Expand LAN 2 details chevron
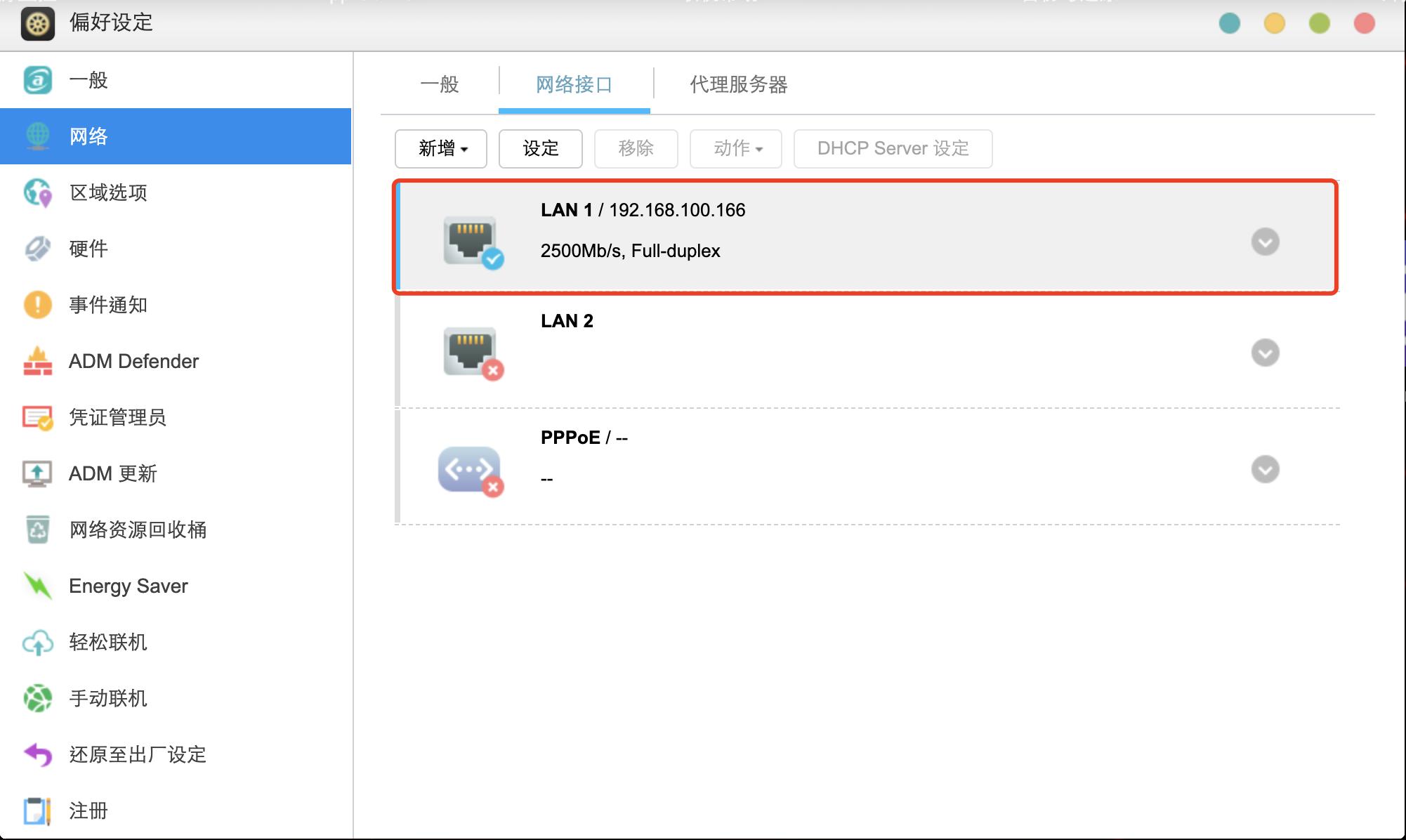 coord(1265,353)
